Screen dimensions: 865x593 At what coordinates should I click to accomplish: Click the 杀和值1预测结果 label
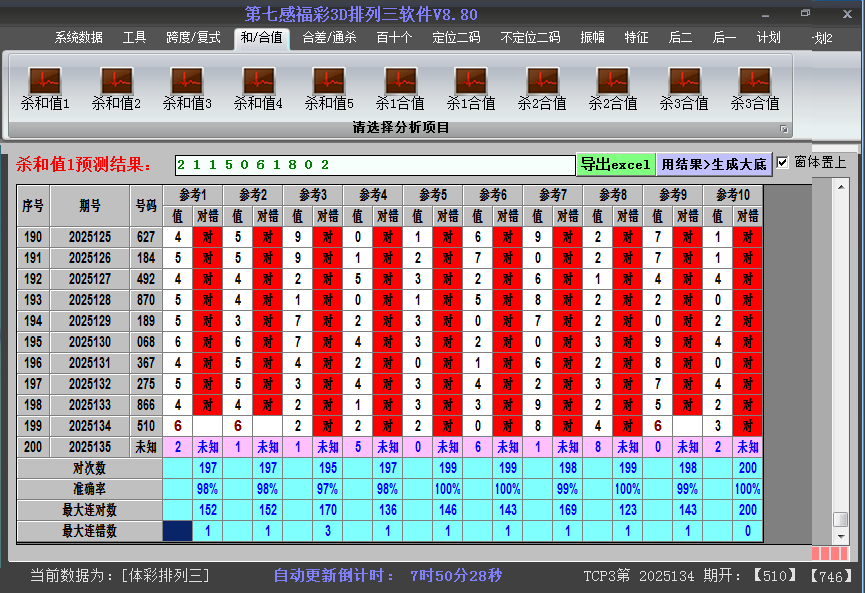click(84, 164)
